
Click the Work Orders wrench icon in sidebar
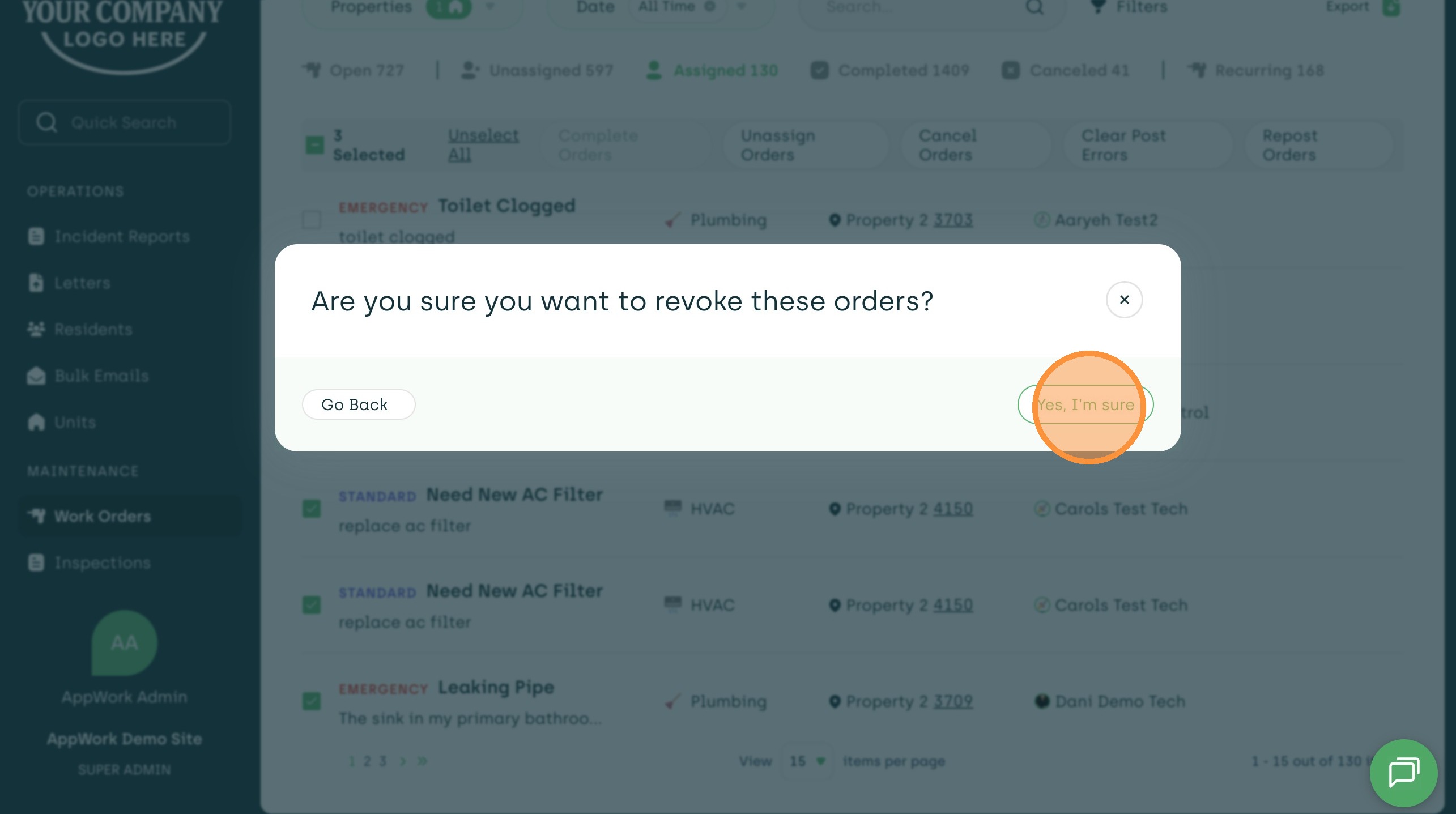pos(37,516)
